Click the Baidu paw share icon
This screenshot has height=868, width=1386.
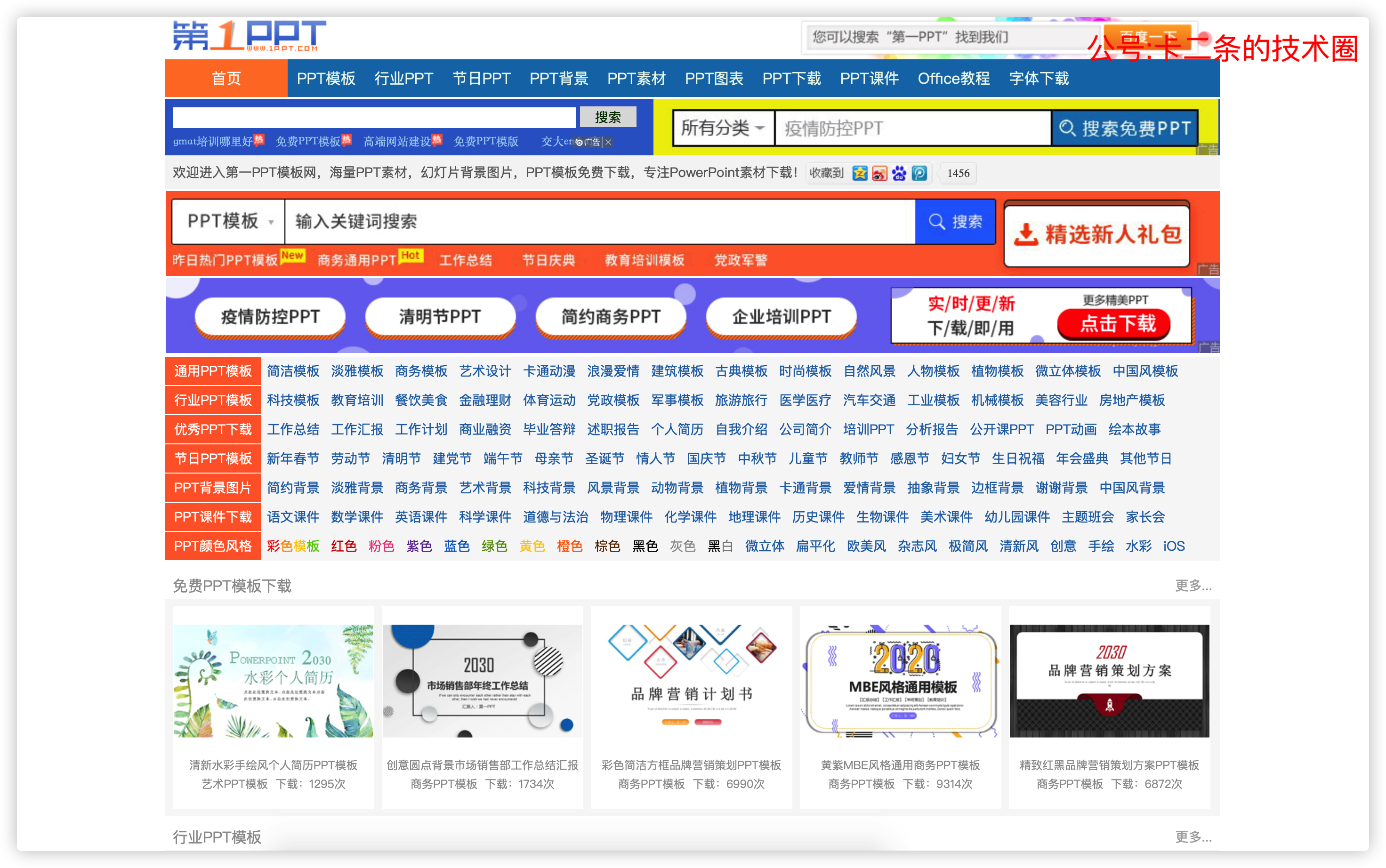[899, 173]
